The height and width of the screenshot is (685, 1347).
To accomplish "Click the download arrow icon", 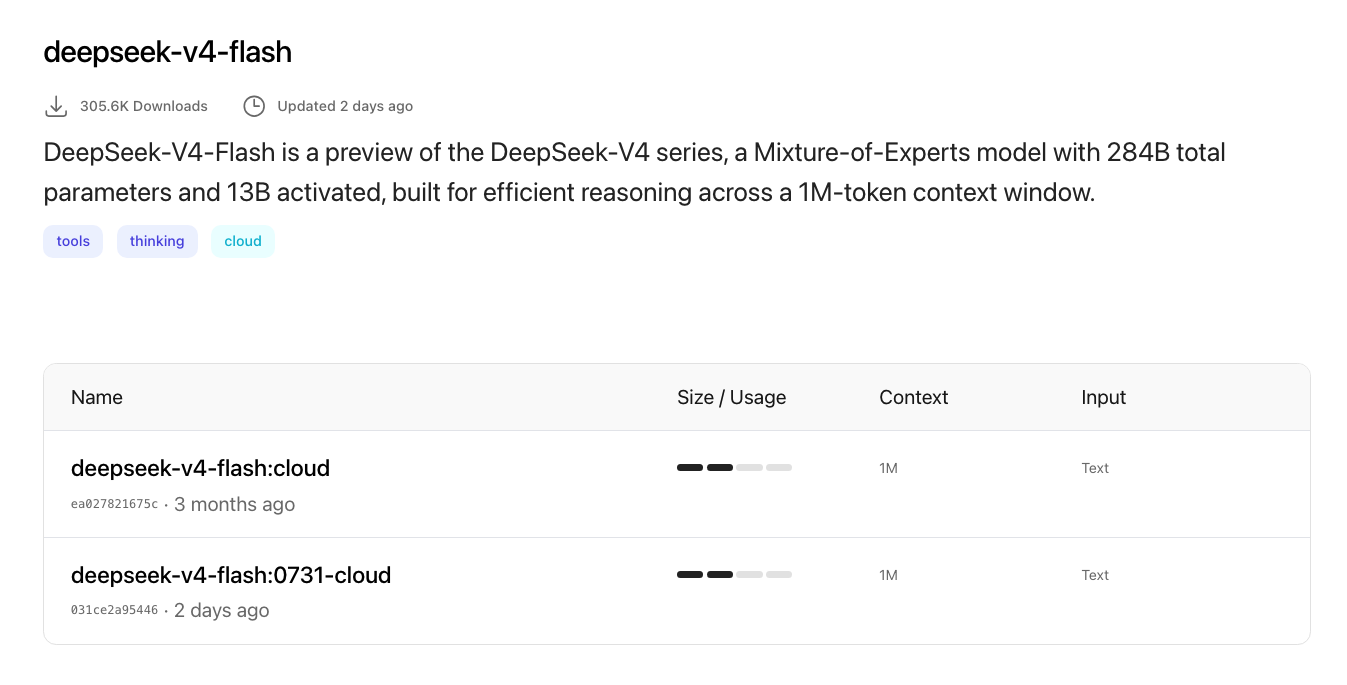I will click(x=56, y=106).
